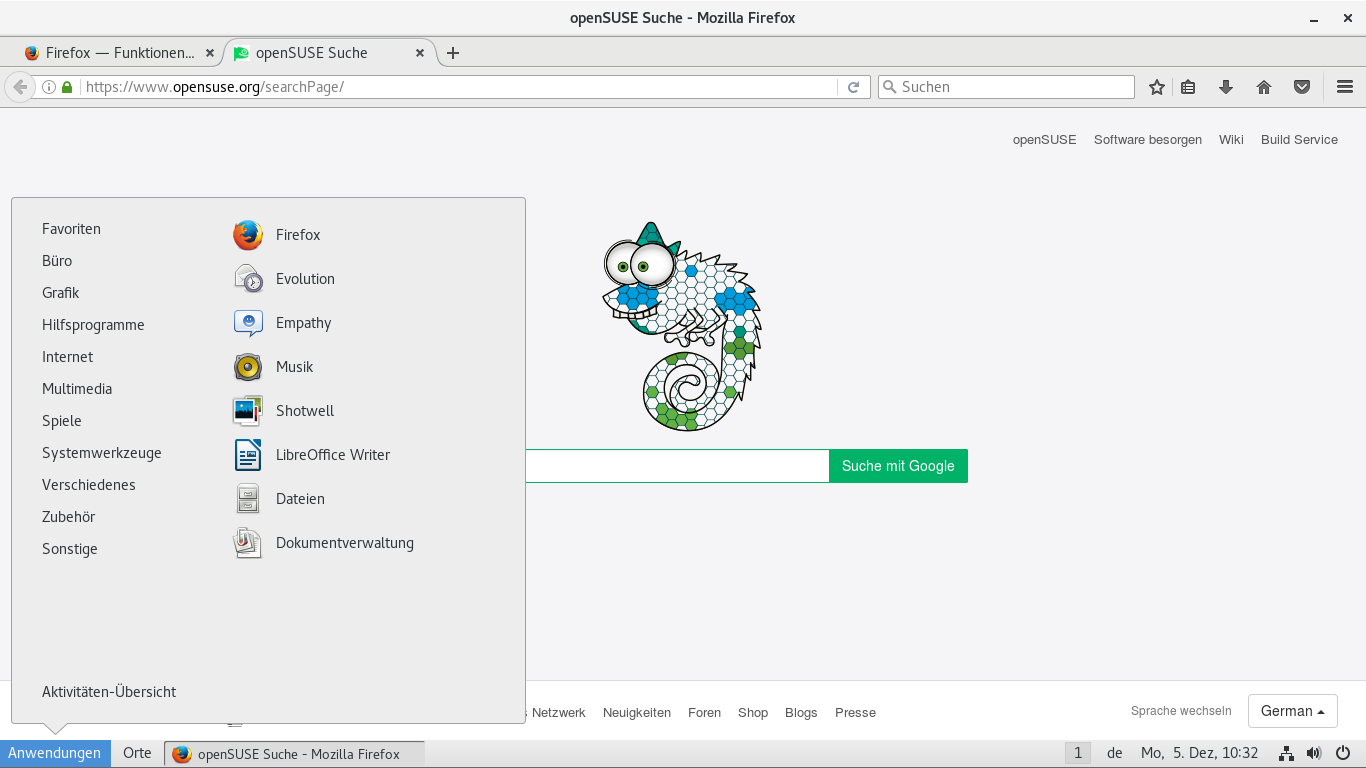
Task: Open a new tab with plus icon
Action: (x=453, y=53)
